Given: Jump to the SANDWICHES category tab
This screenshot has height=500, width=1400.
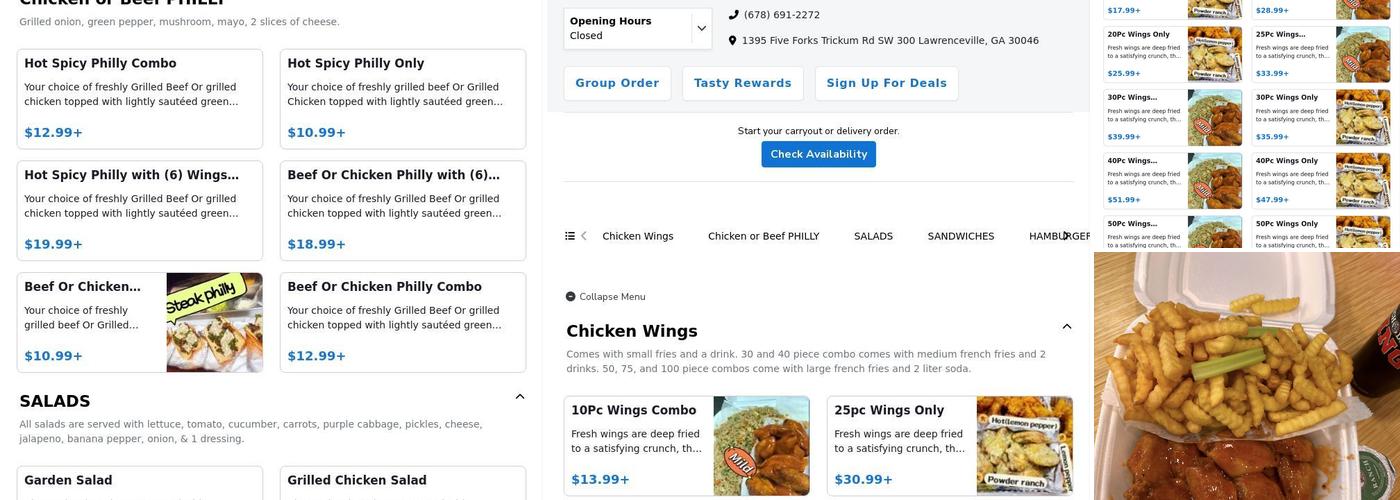Looking at the screenshot, I should (960, 237).
